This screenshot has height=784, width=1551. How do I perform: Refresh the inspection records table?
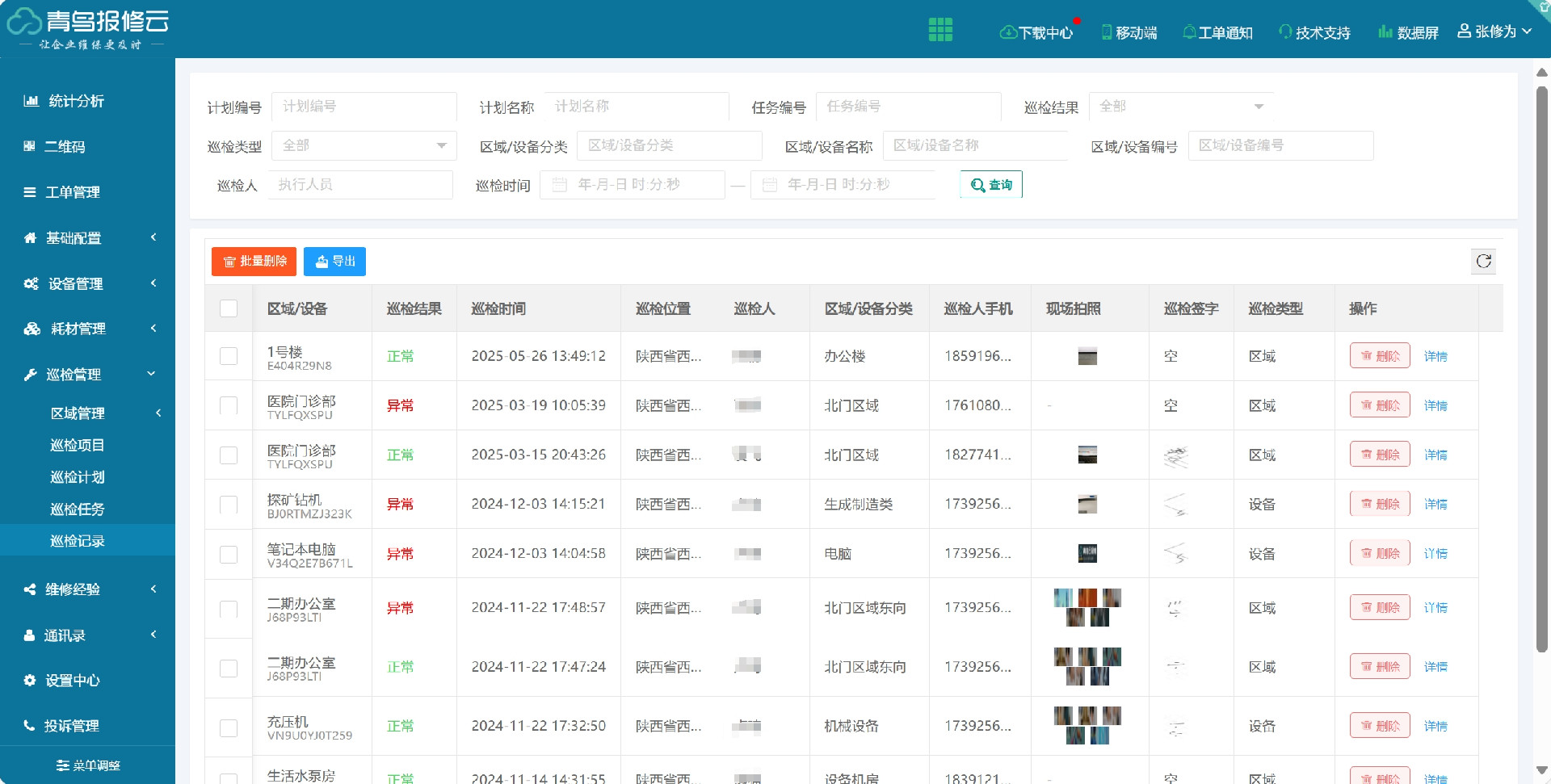point(1483,261)
